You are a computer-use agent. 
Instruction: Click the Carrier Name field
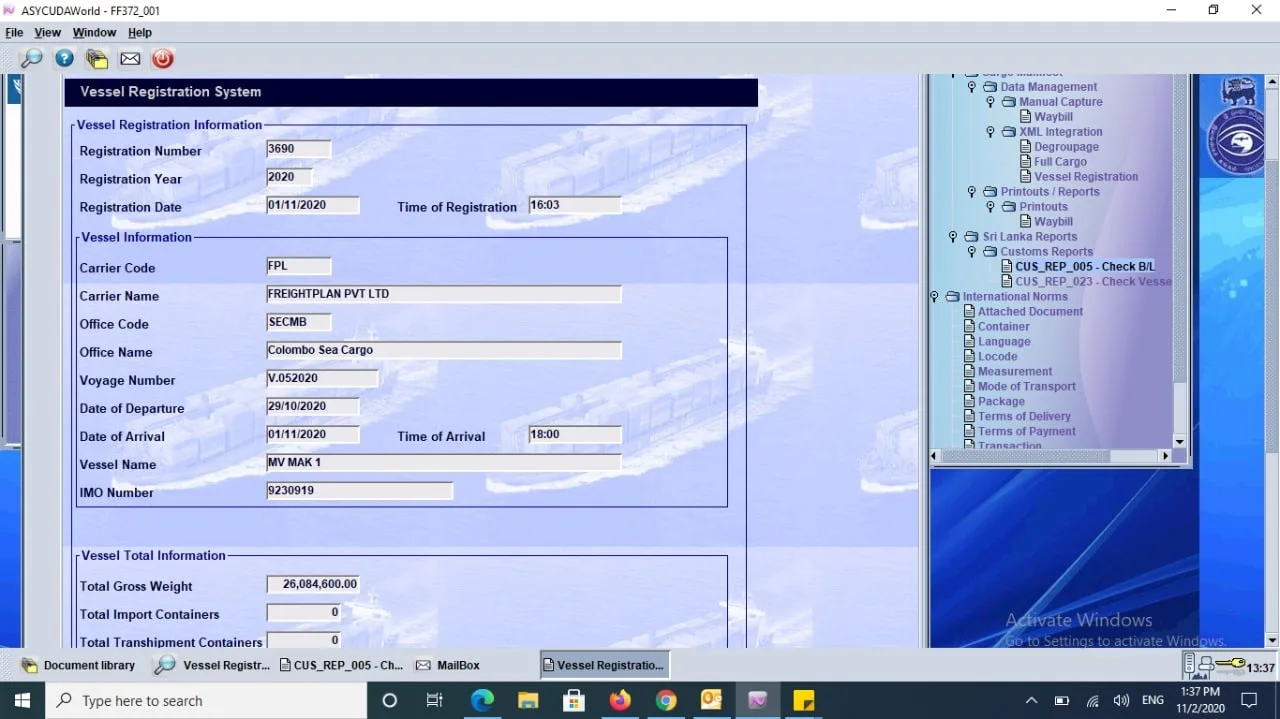[x=444, y=294]
